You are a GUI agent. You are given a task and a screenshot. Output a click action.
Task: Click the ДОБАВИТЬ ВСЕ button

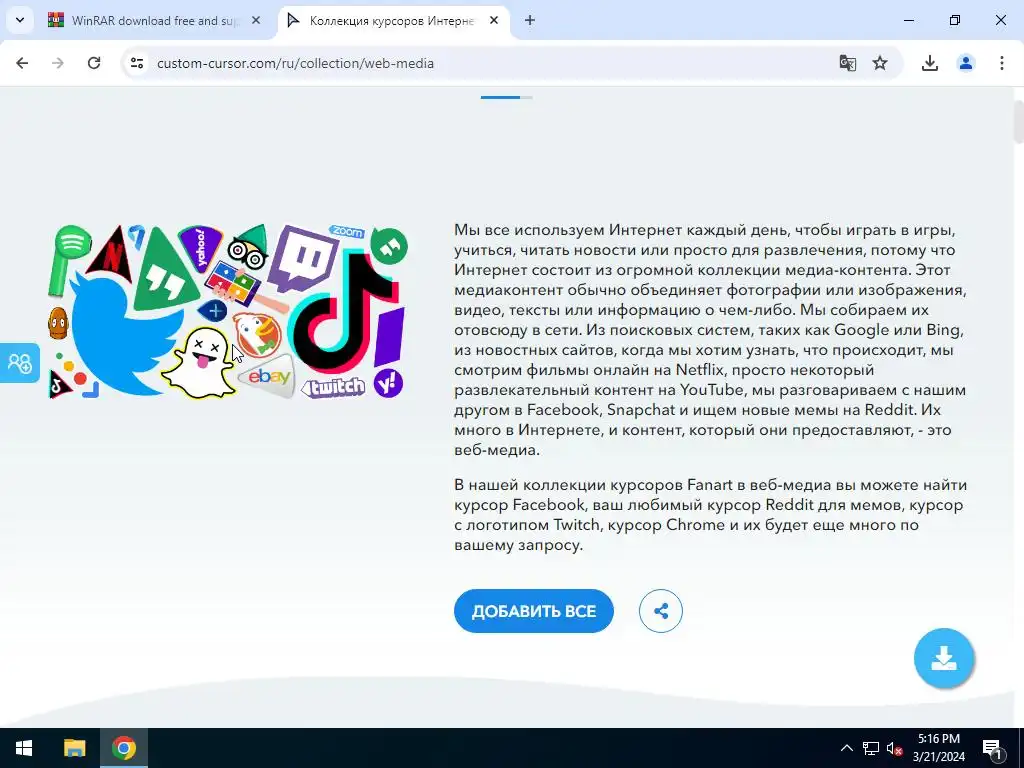(x=534, y=611)
